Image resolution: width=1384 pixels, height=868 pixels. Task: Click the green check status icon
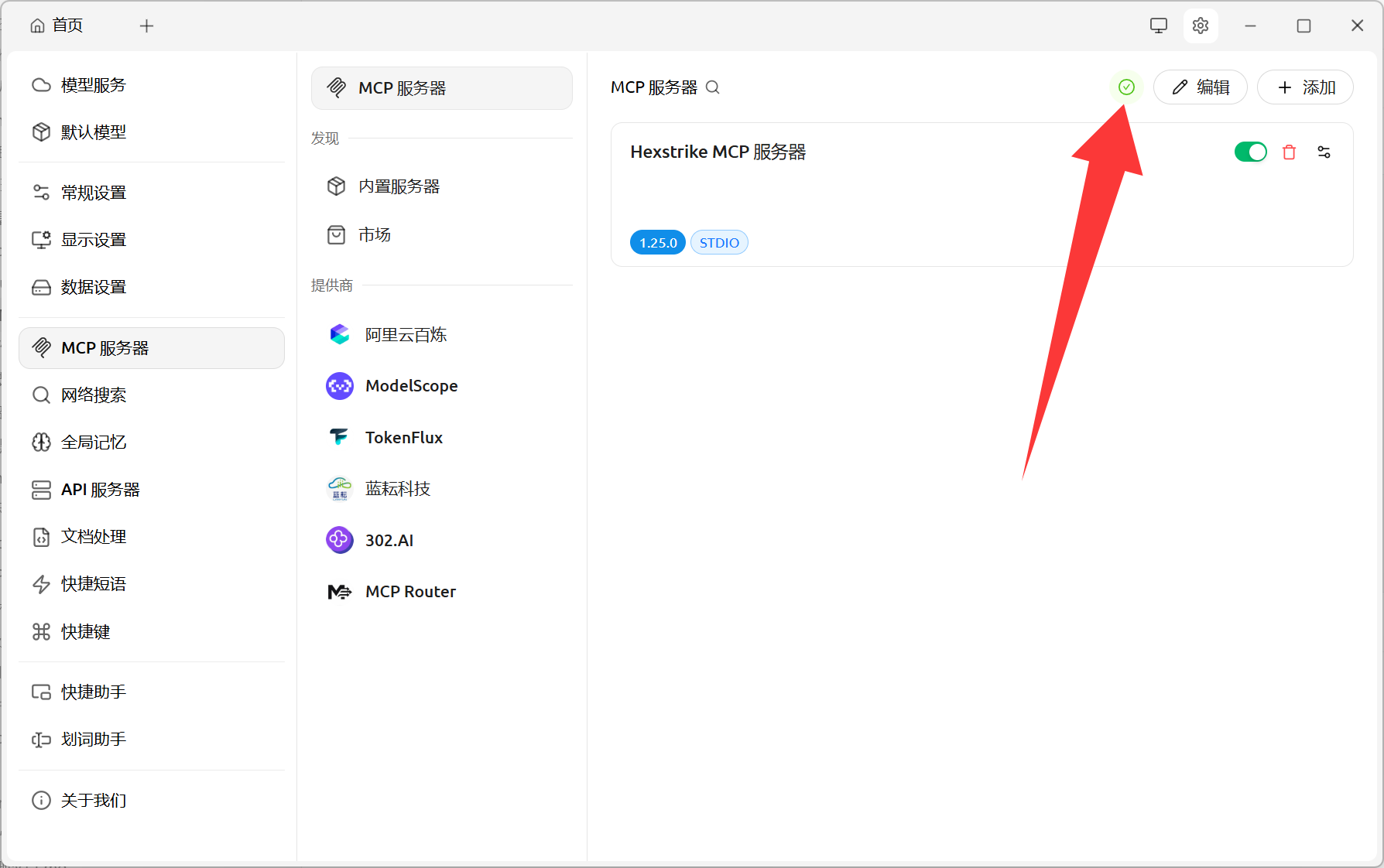click(x=1126, y=87)
